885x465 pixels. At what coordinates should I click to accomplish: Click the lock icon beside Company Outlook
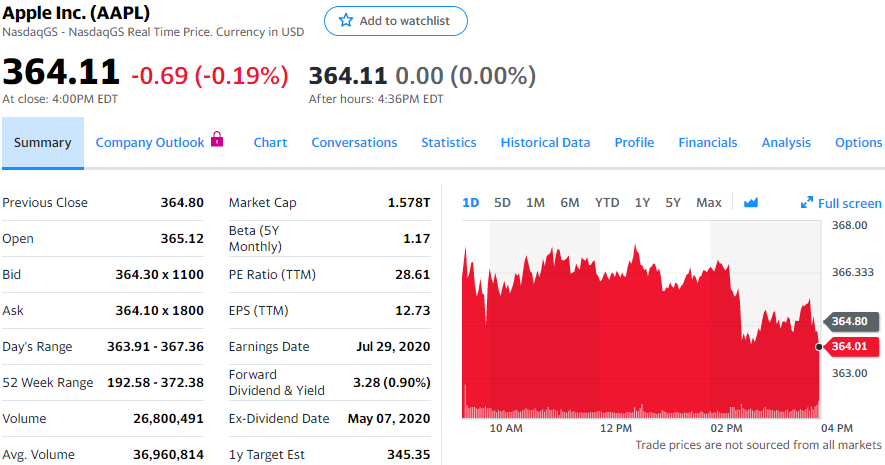coord(218,141)
